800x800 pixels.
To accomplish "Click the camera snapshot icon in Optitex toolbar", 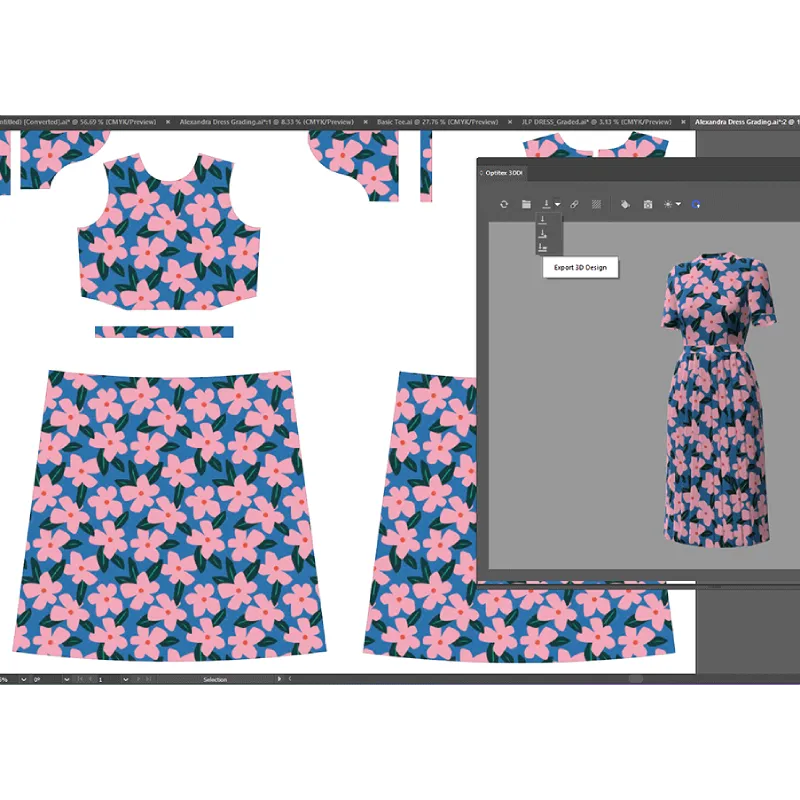I will pyautogui.click(x=647, y=204).
